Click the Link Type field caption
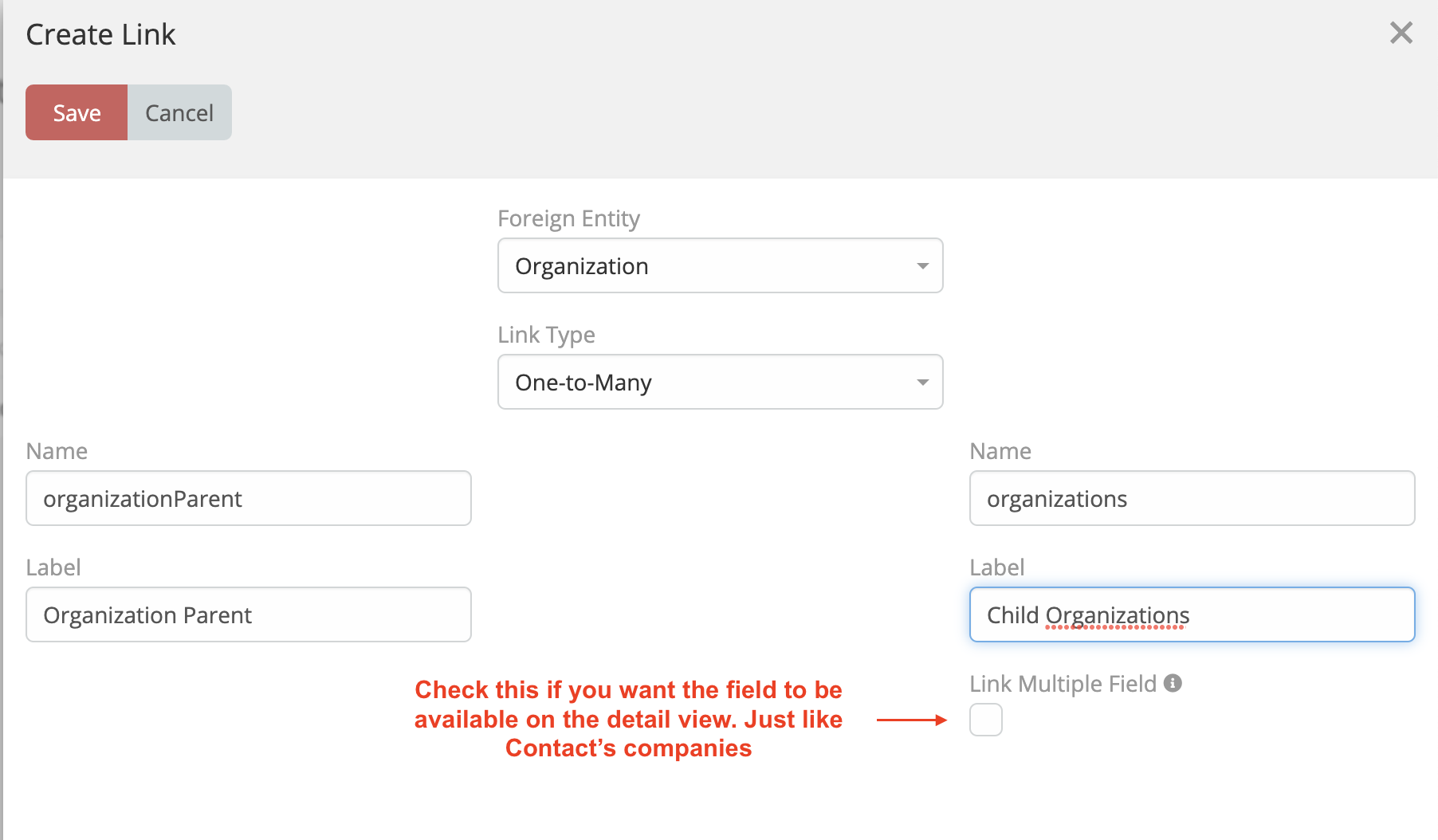The image size is (1438, 840). click(546, 335)
